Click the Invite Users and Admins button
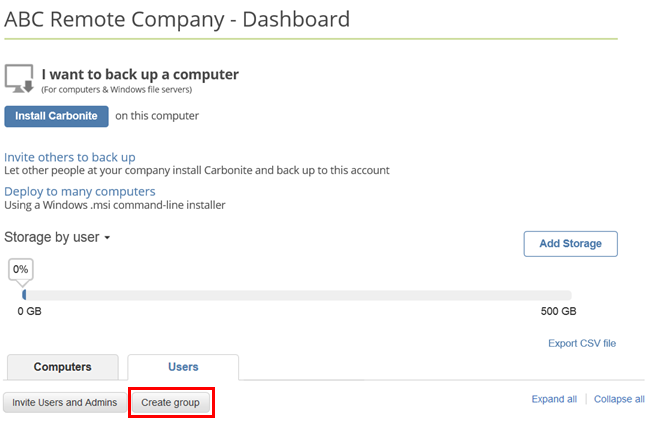Image resolution: width=650 pixels, height=421 pixels. tap(65, 402)
